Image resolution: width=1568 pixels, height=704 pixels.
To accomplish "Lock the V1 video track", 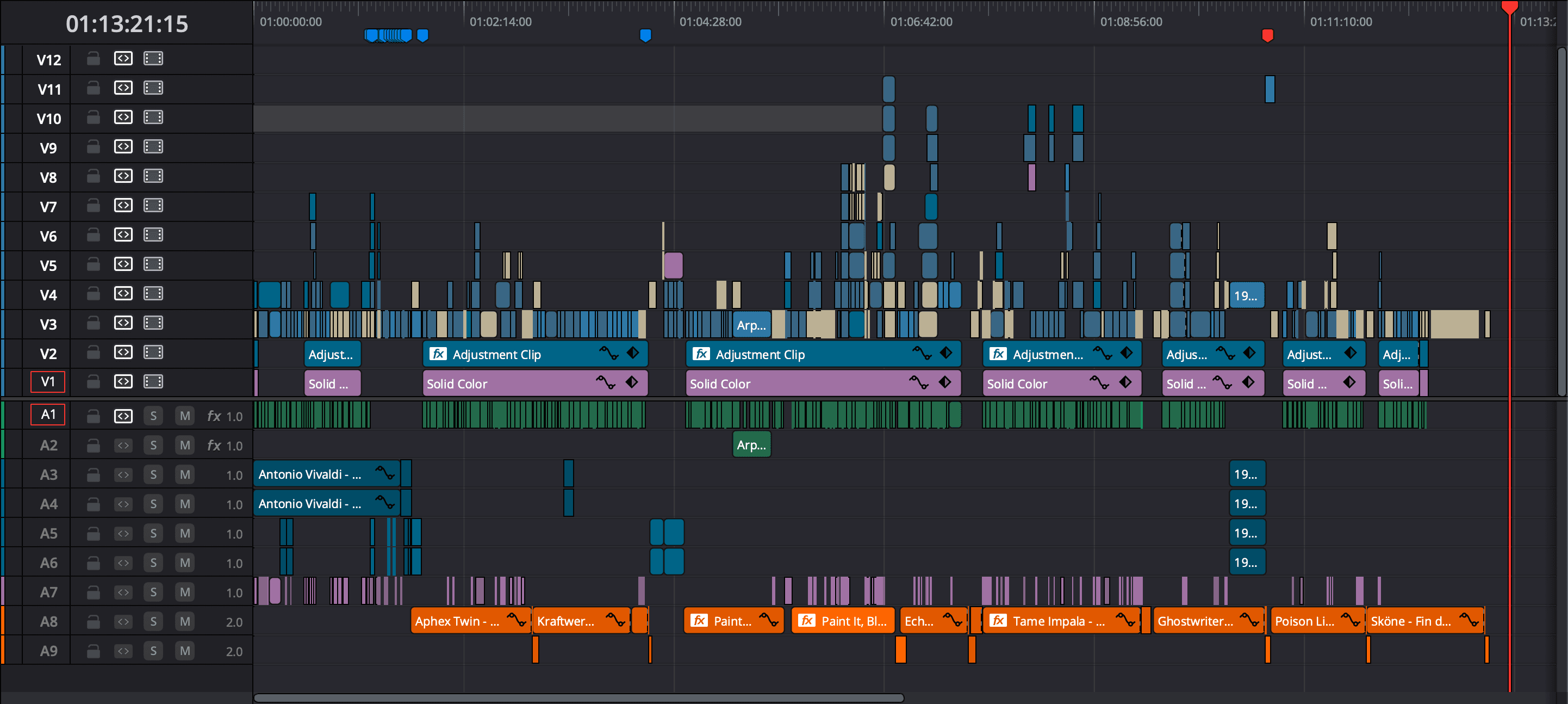I will point(93,381).
